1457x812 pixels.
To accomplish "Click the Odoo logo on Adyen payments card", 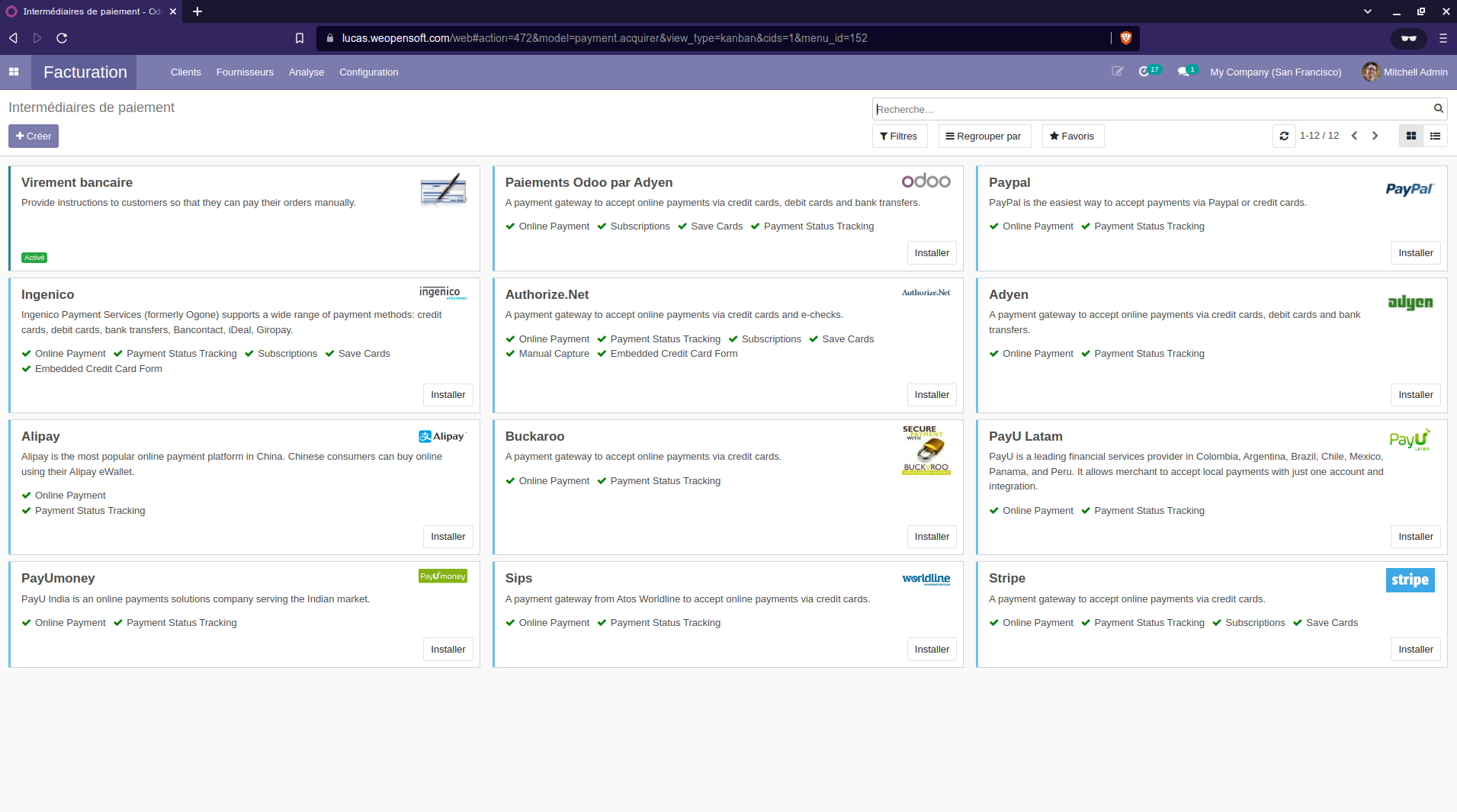I will point(926,181).
